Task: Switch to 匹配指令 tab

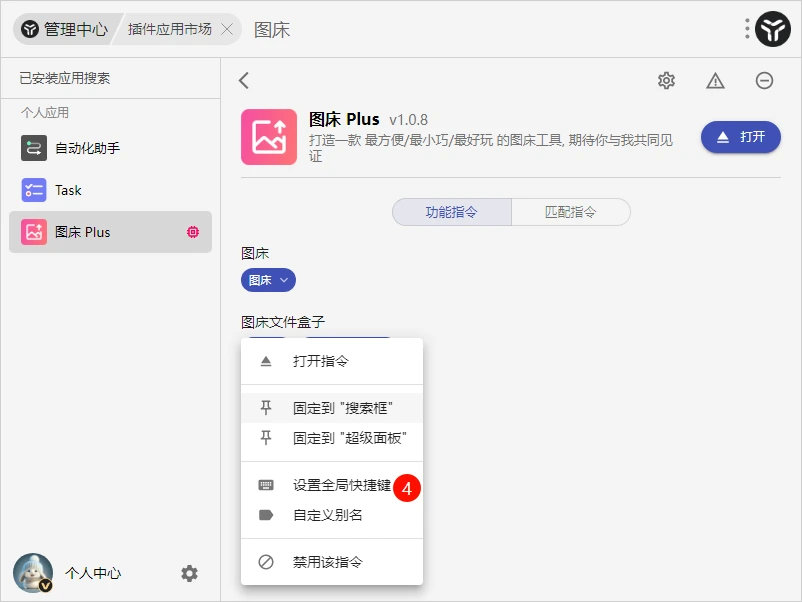Action: [571, 212]
